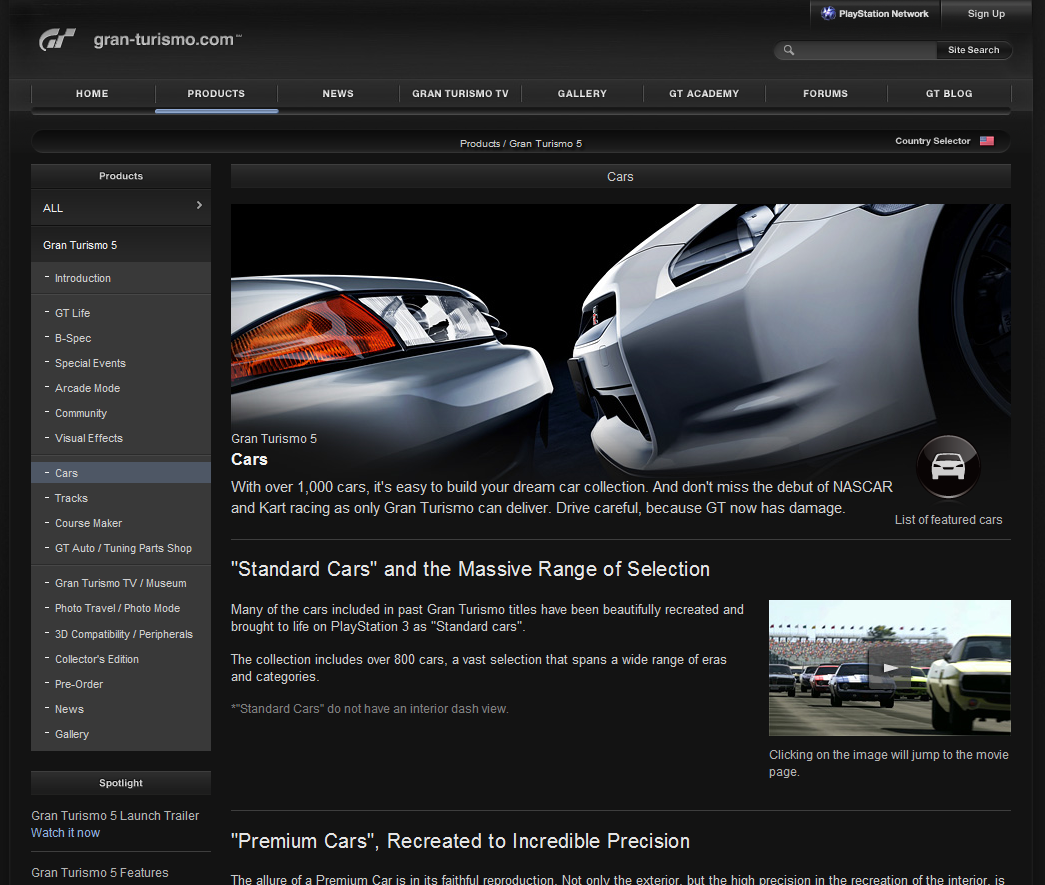
Task: Click the Products breadcrumb link
Action: [x=479, y=143]
